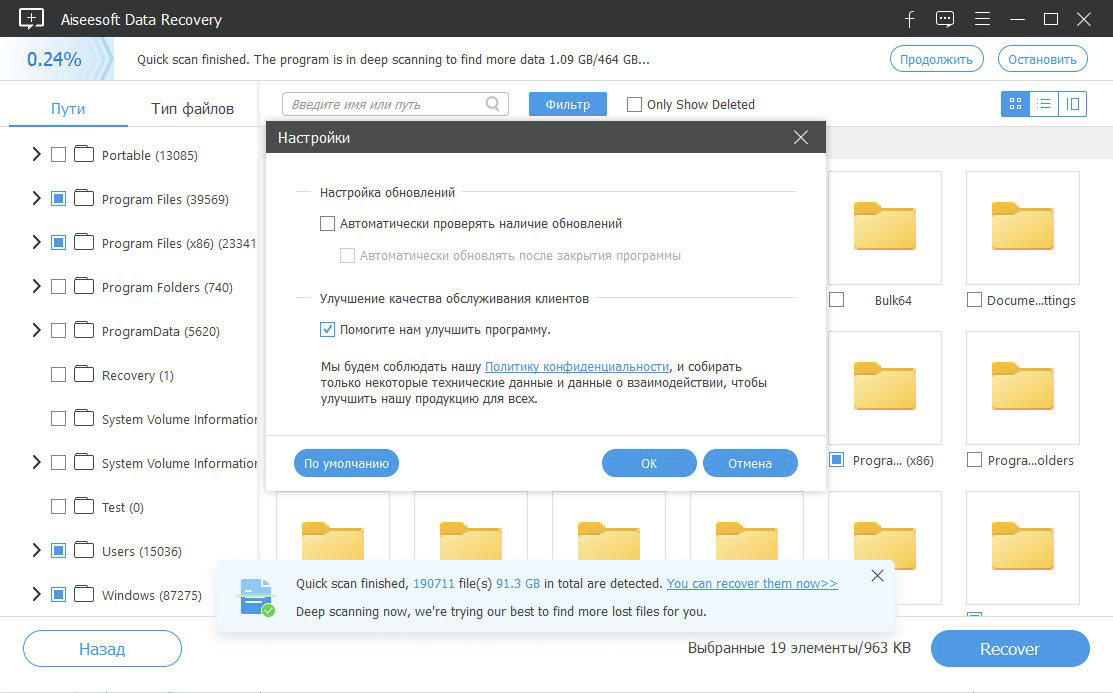Uncheck 'Помогите нам улучшить программу'
Viewport: 1113px width, 693px height.
tap(327, 329)
